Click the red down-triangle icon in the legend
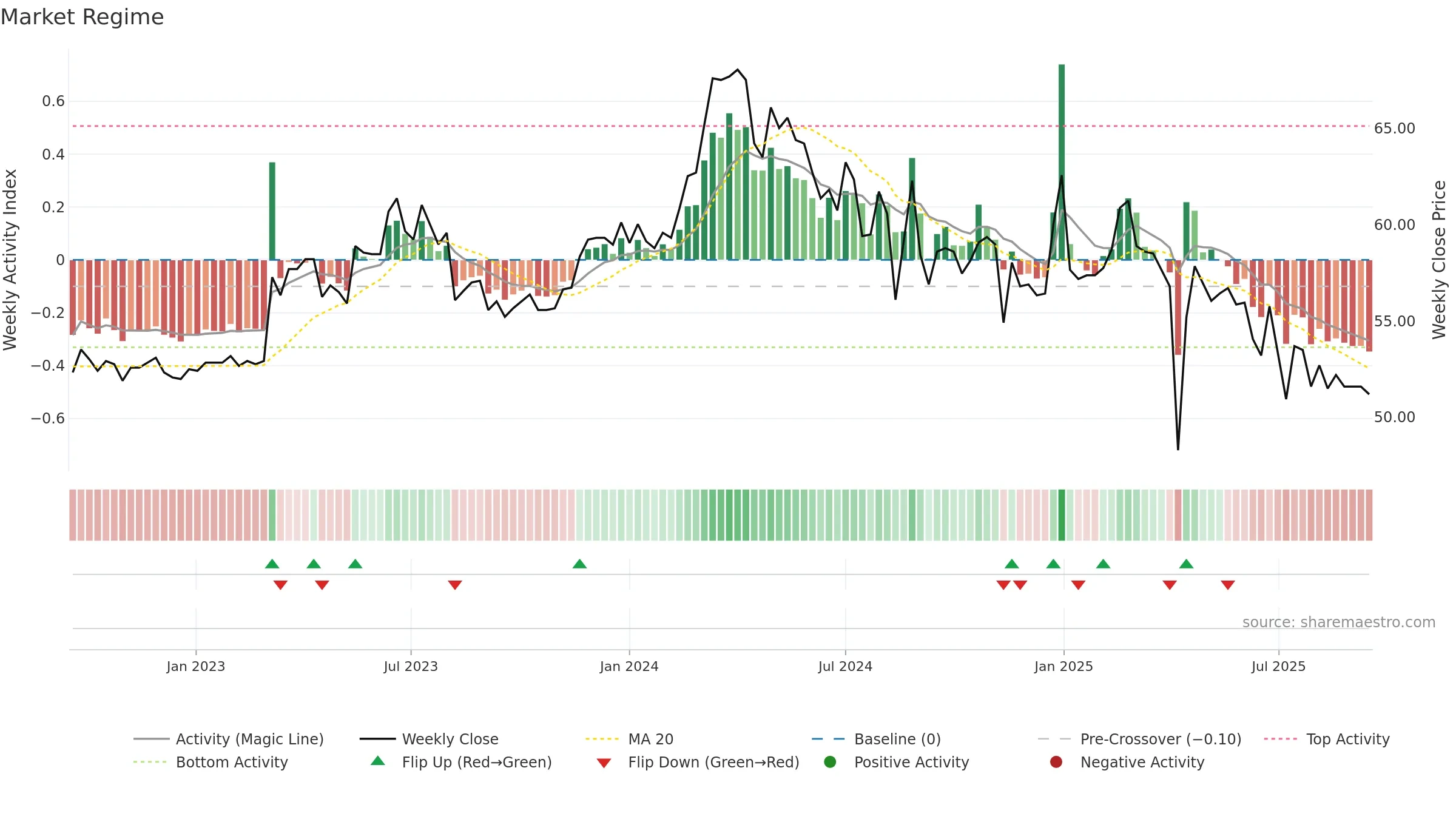Image resolution: width=1456 pixels, height=819 pixels. point(604,763)
